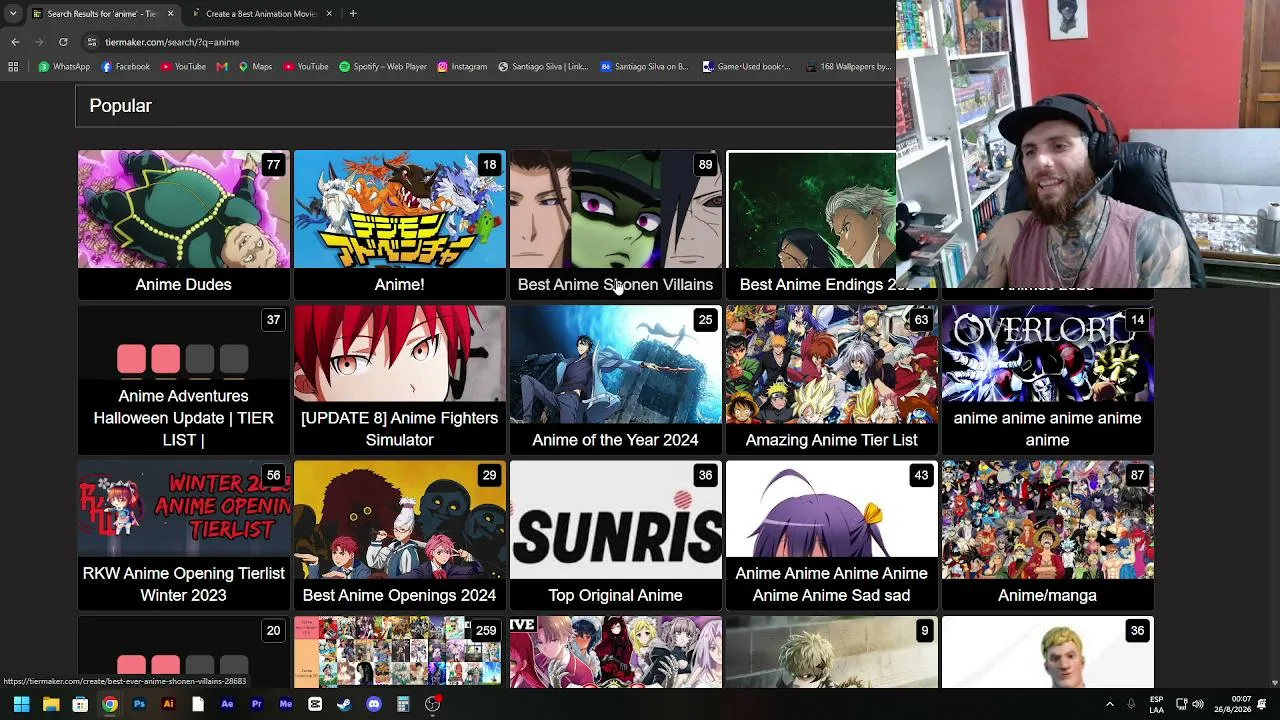Open 'RKW Anime Opening Tierlist Winter 2023'
1280x720 pixels.
point(184,535)
